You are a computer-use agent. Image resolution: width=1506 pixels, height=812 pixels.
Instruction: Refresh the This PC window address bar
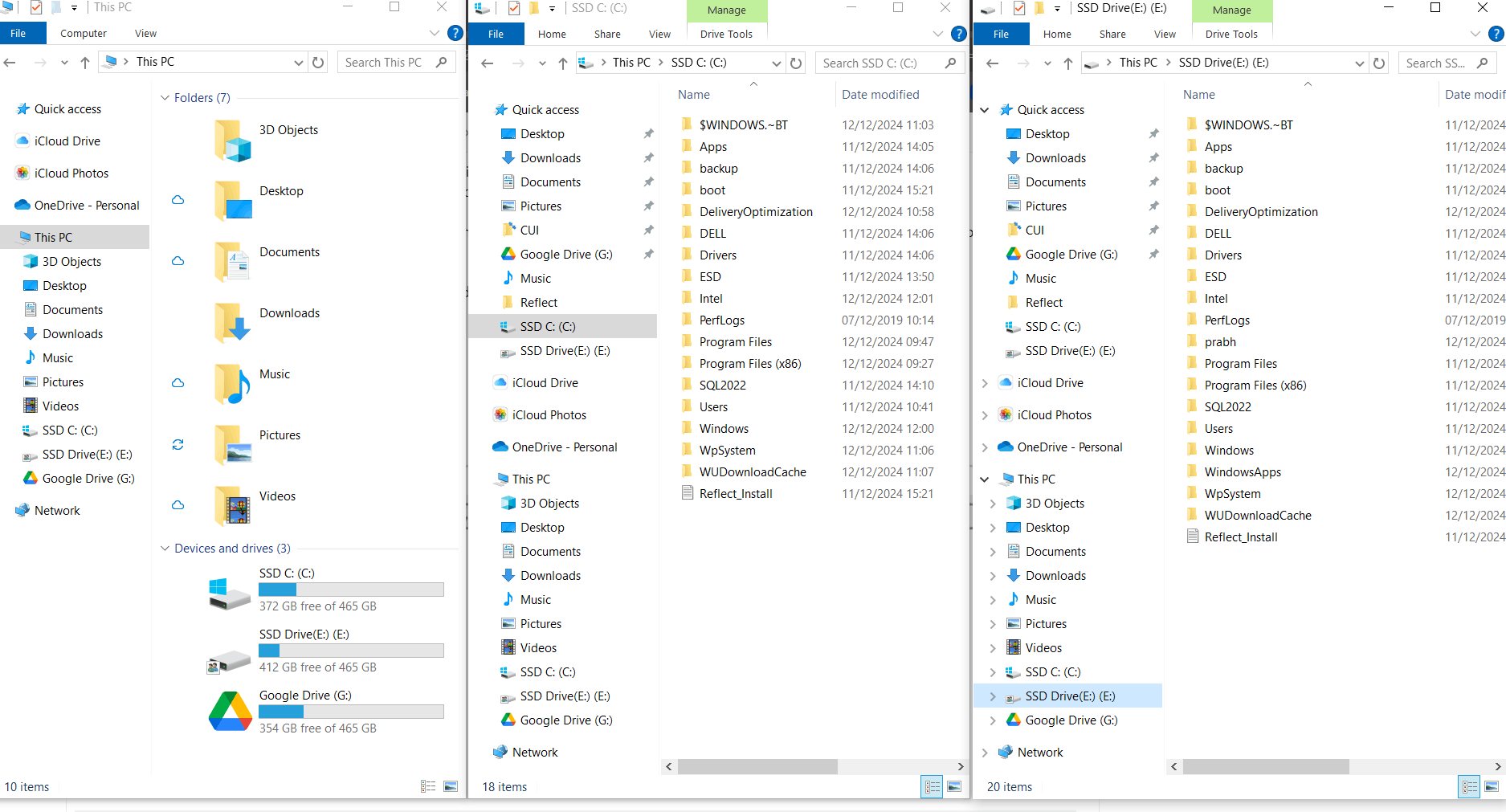click(x=318, y=62)
